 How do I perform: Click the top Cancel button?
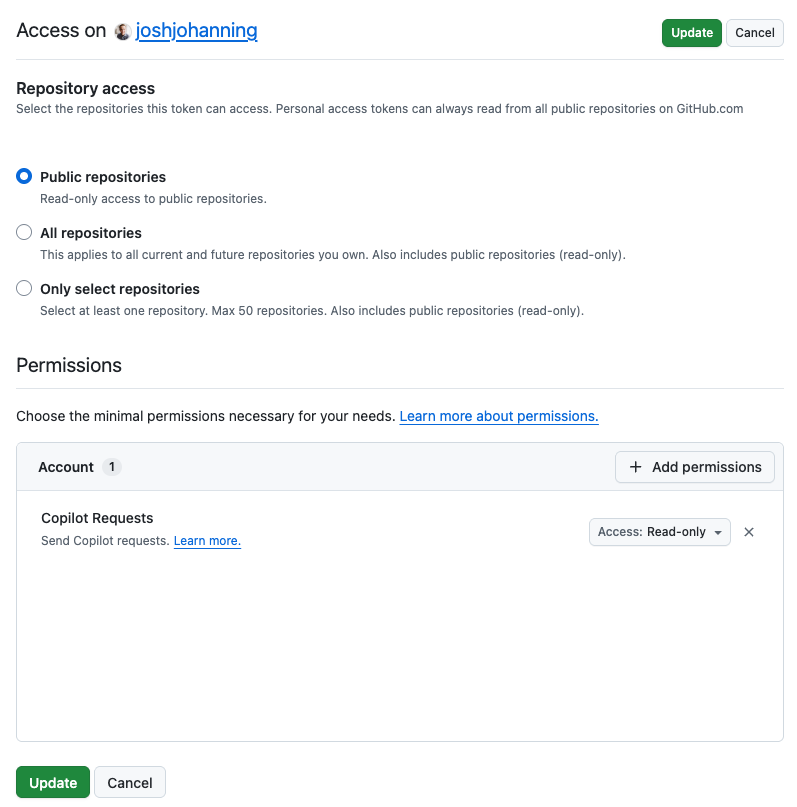(754, 33)
